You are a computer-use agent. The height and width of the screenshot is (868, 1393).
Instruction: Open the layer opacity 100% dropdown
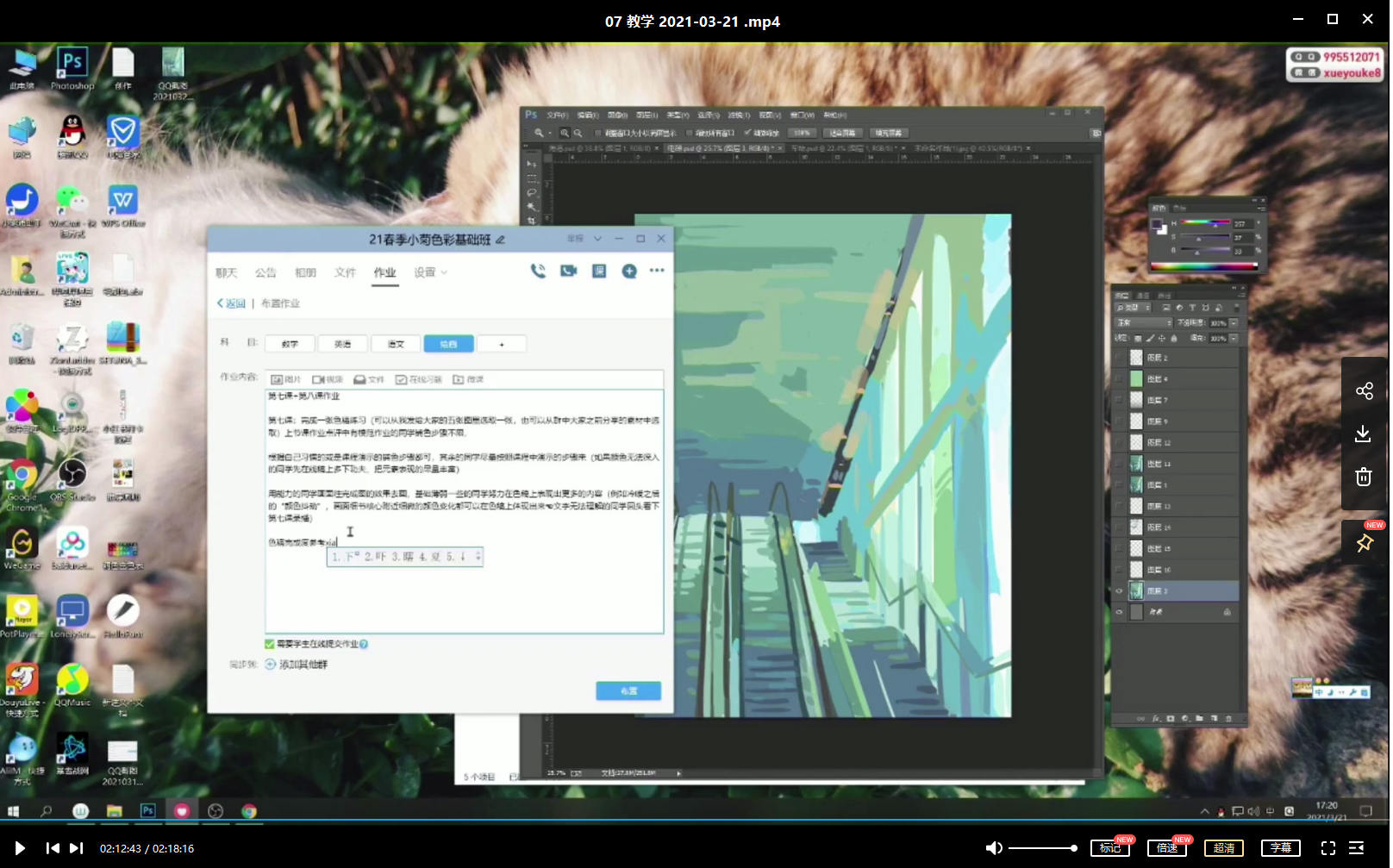(x=1234, y=322)
